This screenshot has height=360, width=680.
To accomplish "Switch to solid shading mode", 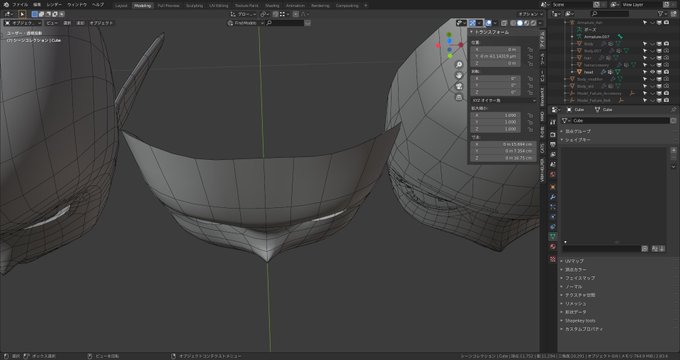I will tap(520, 23).
